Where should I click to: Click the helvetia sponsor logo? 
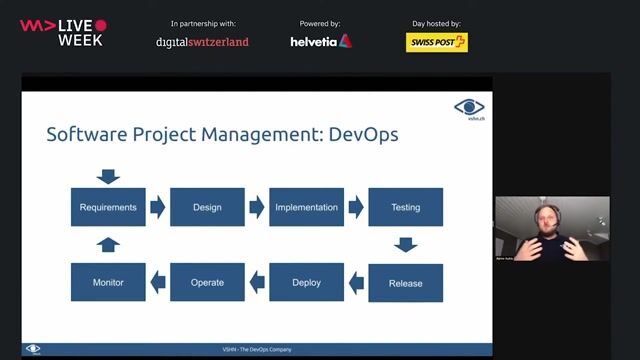(321, 41)
